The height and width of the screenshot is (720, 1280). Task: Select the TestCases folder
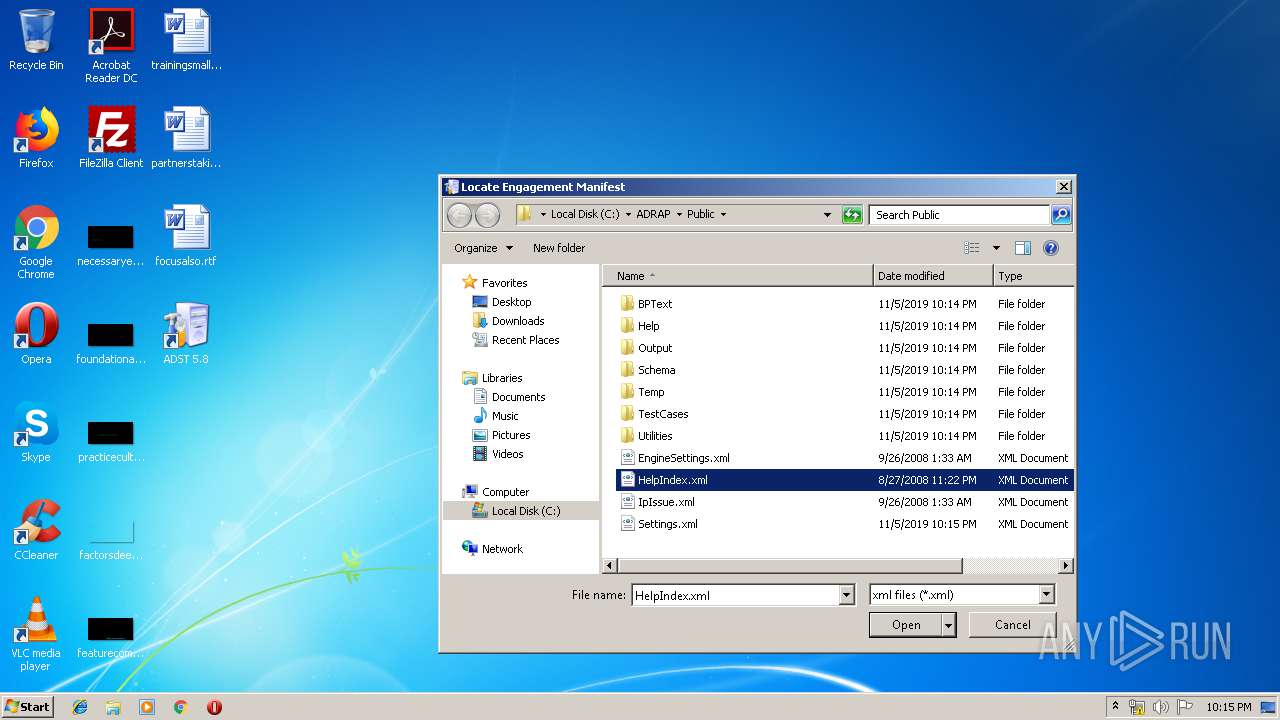(845, 414)
